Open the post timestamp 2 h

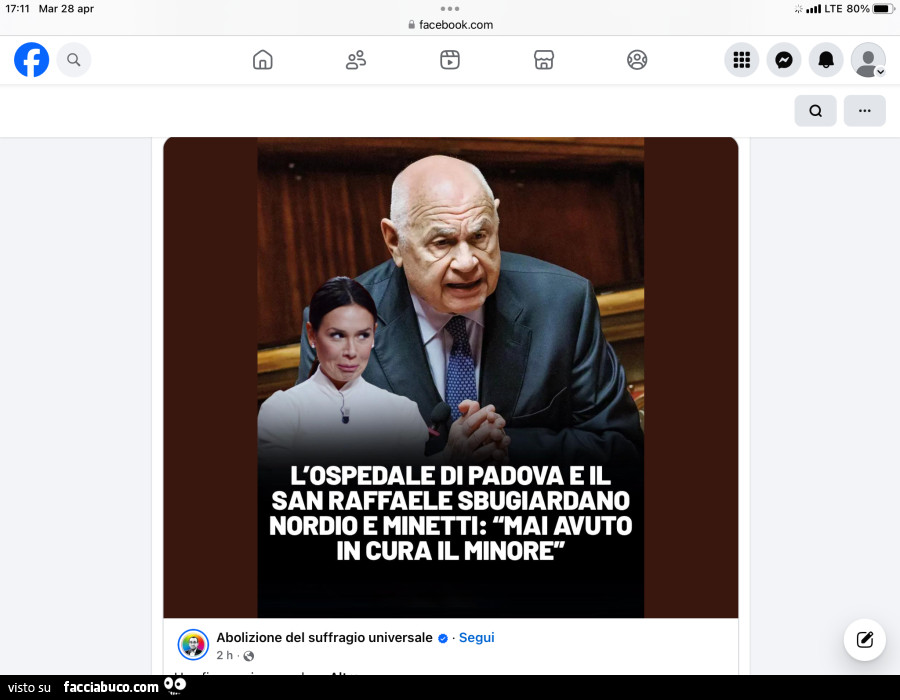coord(224,656)
